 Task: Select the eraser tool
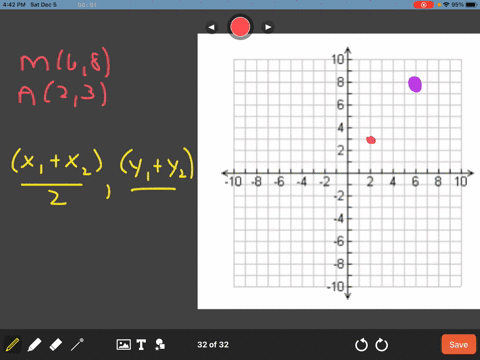56,345
